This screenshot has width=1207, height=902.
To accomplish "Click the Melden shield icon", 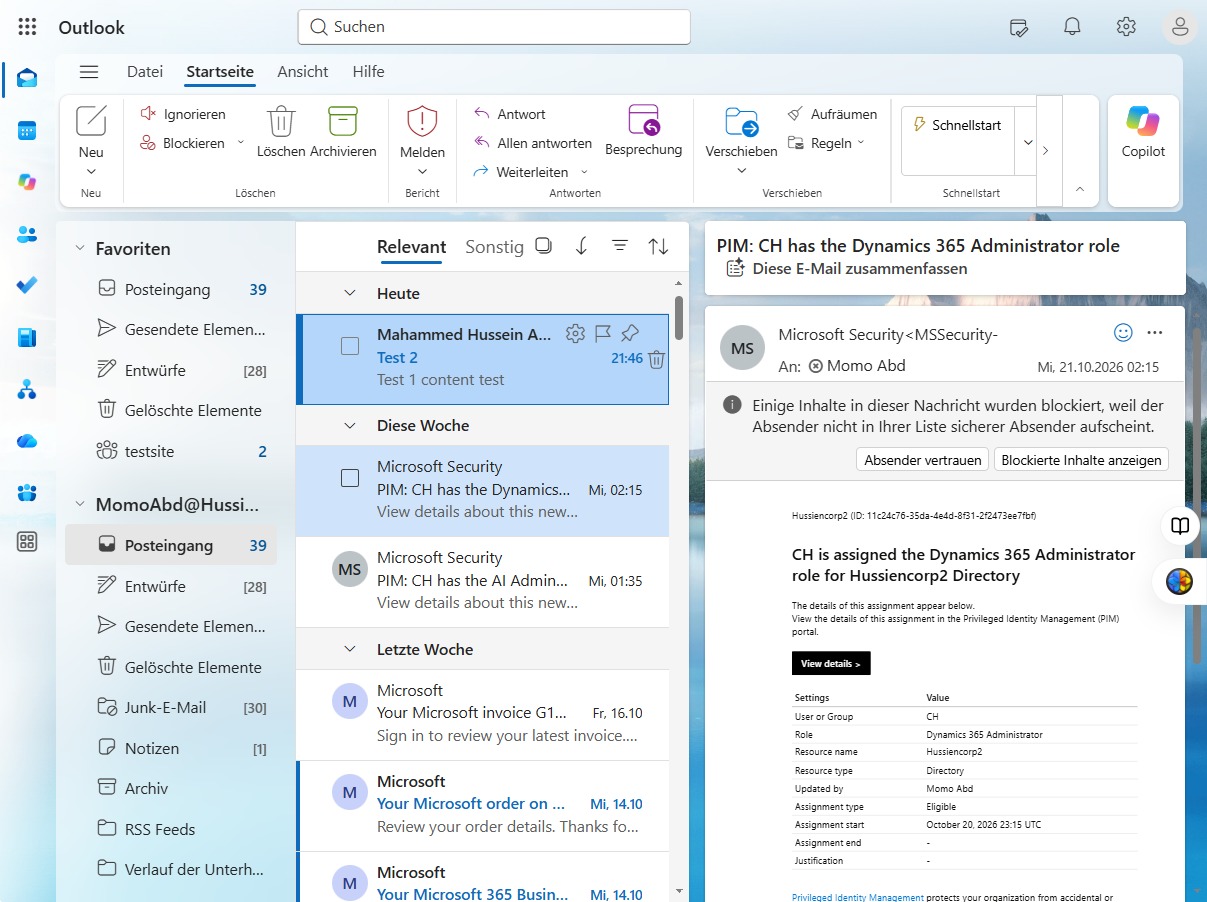I will [x=422, y=122].
